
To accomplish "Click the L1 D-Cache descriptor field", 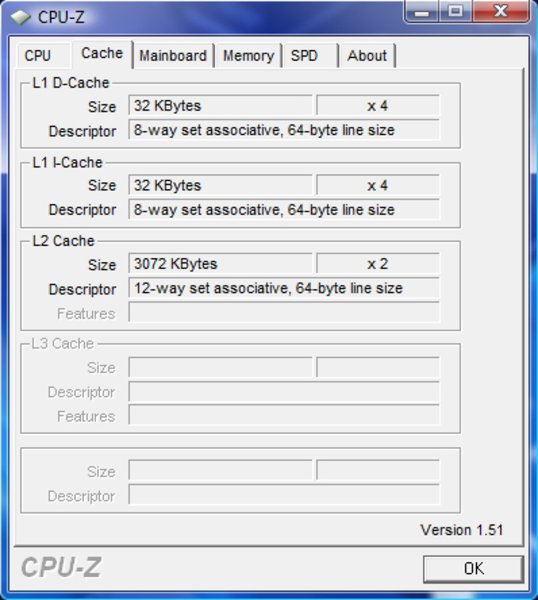I will (284, 130).
